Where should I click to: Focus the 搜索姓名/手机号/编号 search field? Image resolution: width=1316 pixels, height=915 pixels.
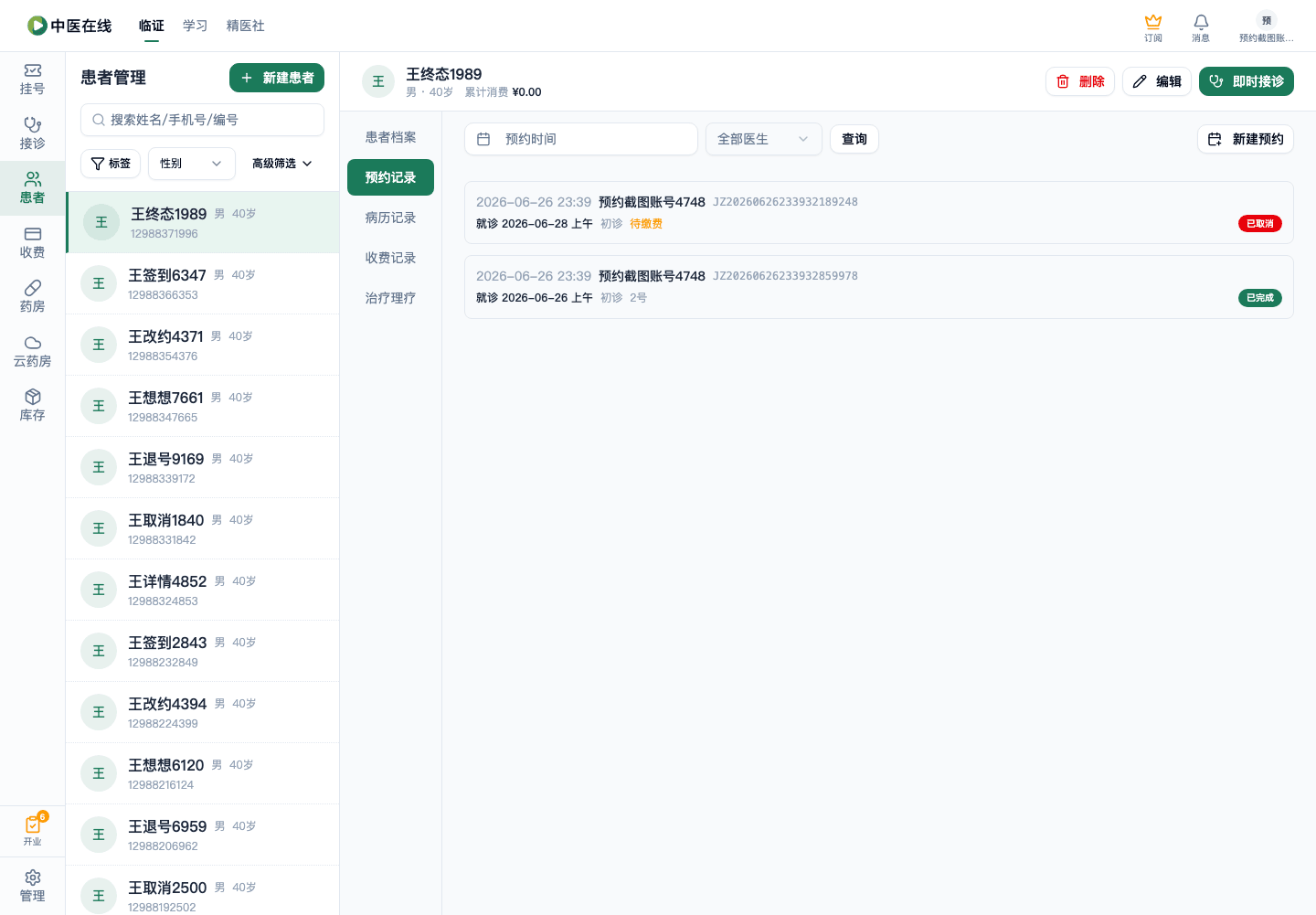pos(202,120)
